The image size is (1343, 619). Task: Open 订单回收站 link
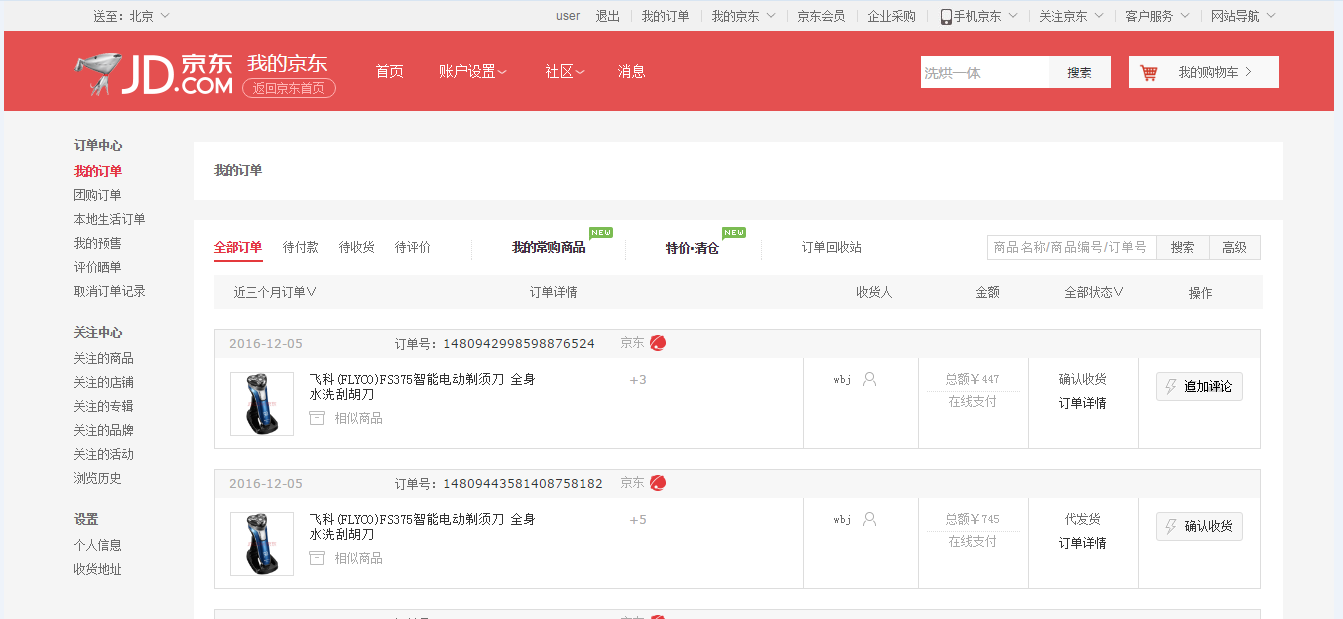pyautogui.click(x=831, y=247)
